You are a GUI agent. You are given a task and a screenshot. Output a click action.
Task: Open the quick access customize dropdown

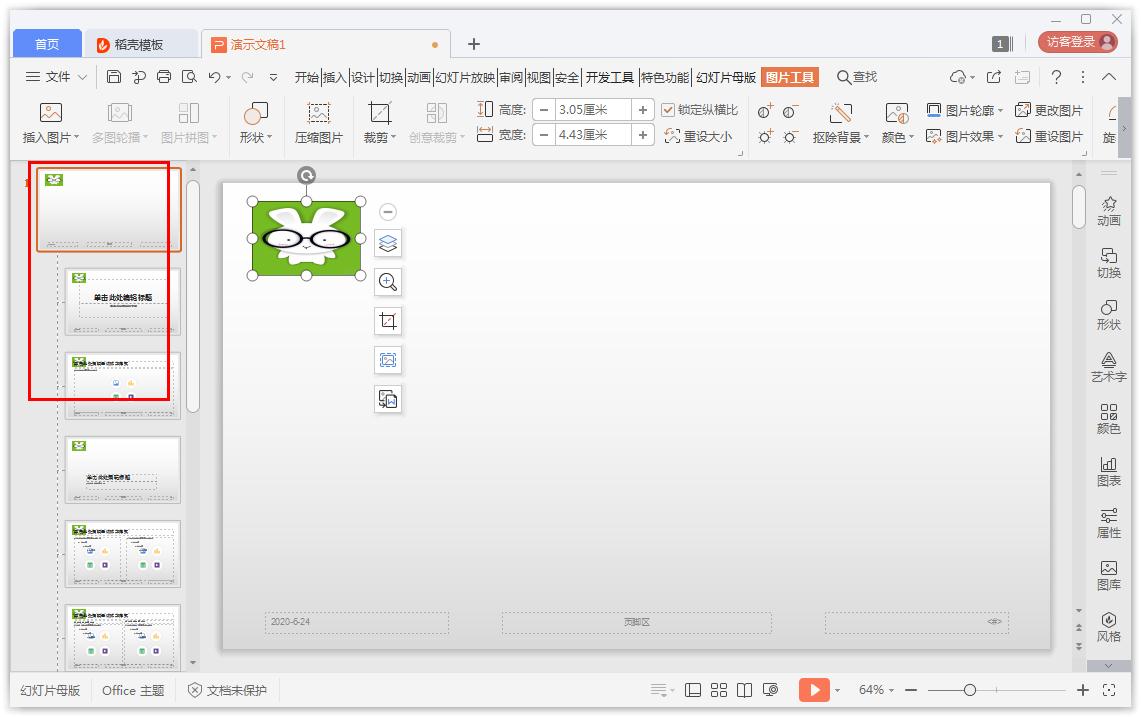(273, 76)
